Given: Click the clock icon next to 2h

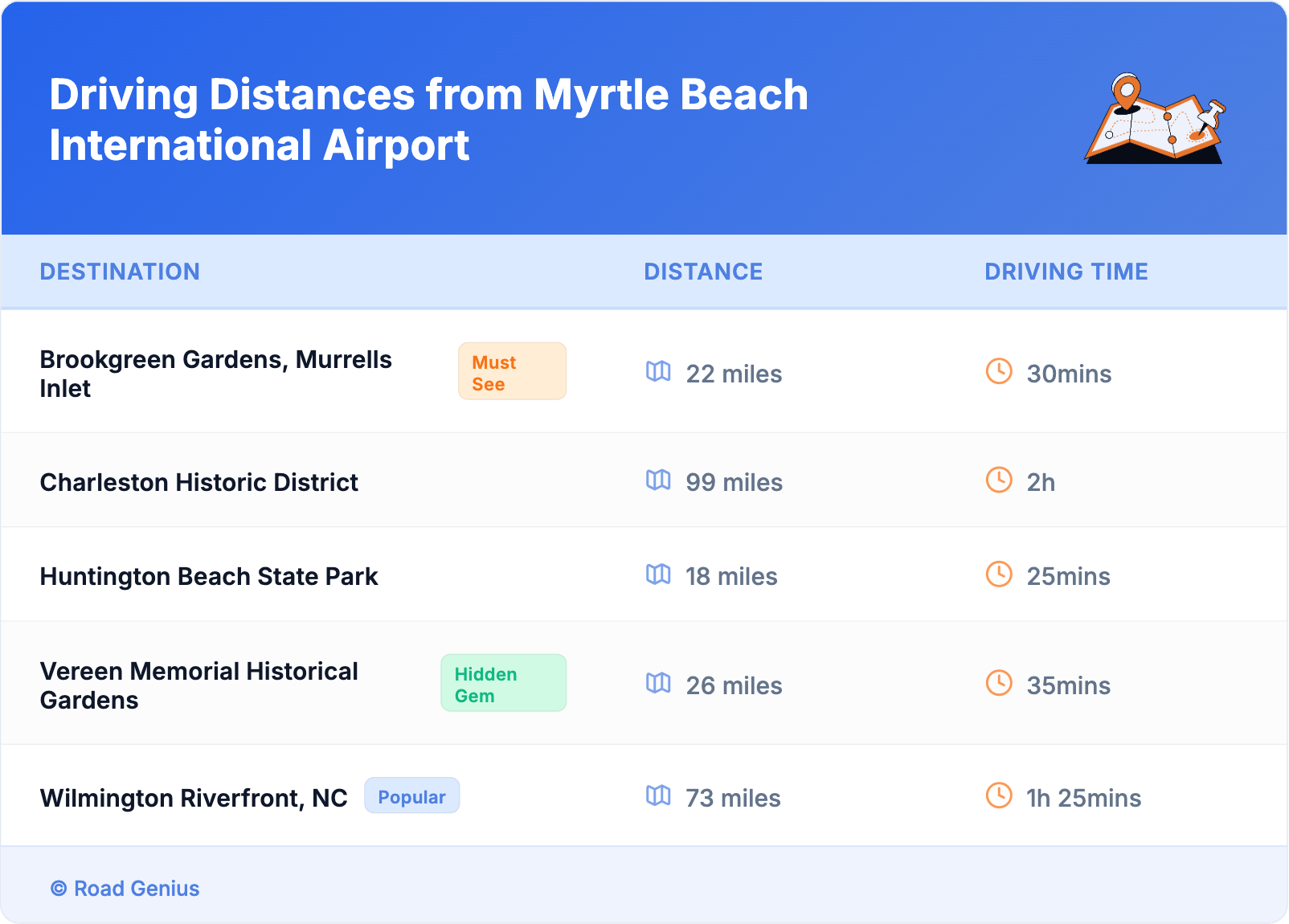Looking at the screenshot, I should pyautogui.click(x=999, y=480).
